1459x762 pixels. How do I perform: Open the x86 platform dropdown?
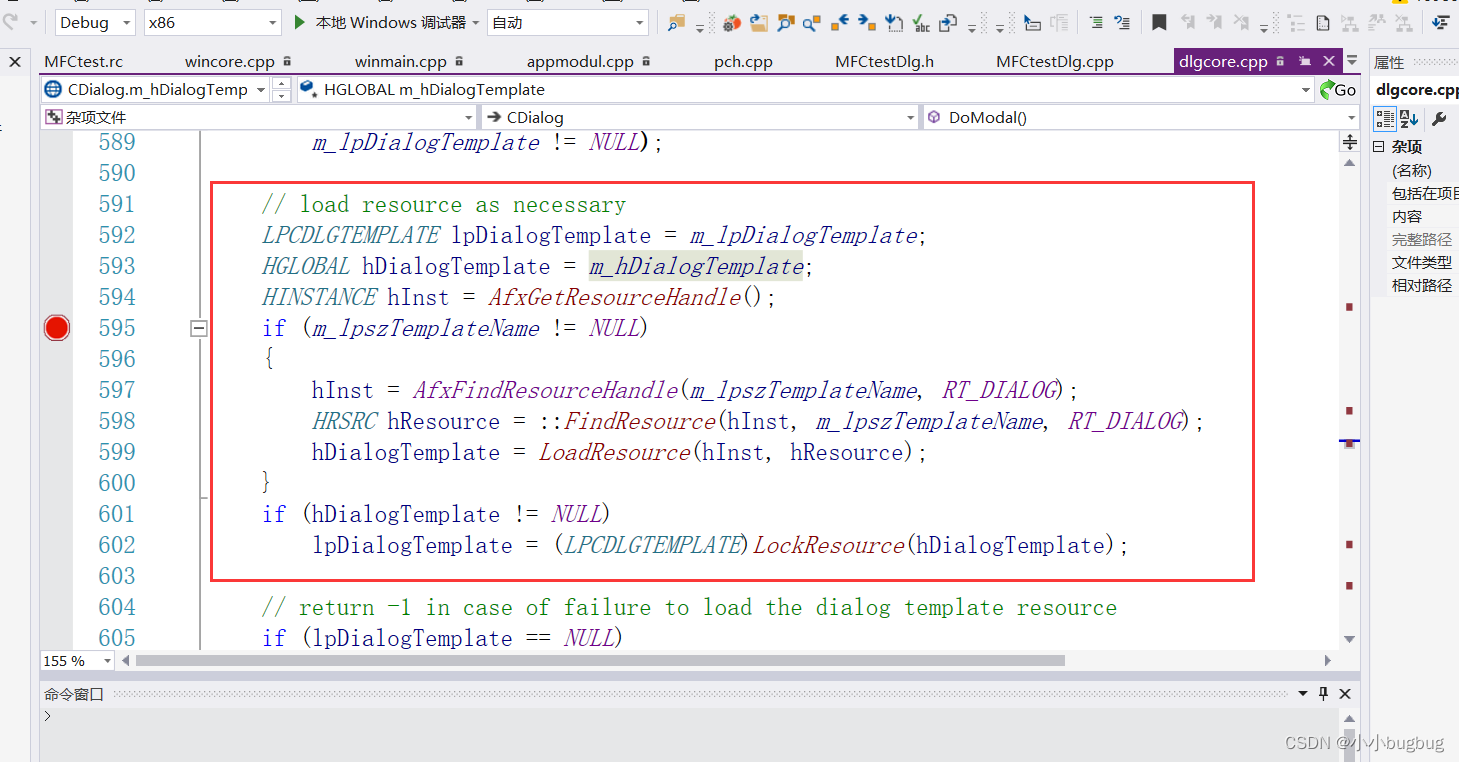(213, 22)
